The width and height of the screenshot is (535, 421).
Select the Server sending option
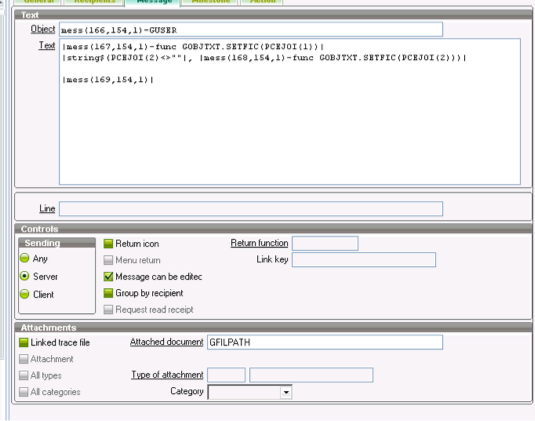click(25, 276)
